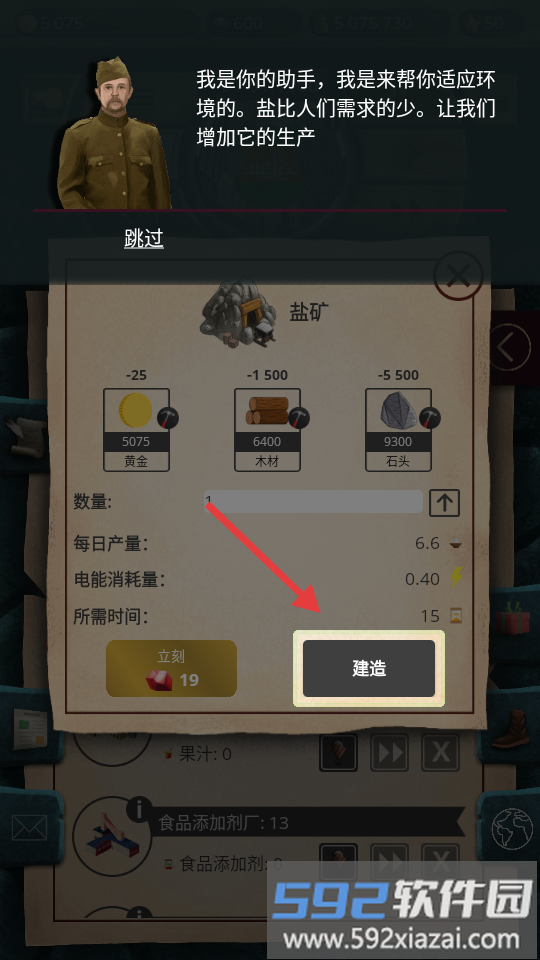This screenshot has width=540, height=960.
Task: Click the salt mine building image
Action: (238, 314)
